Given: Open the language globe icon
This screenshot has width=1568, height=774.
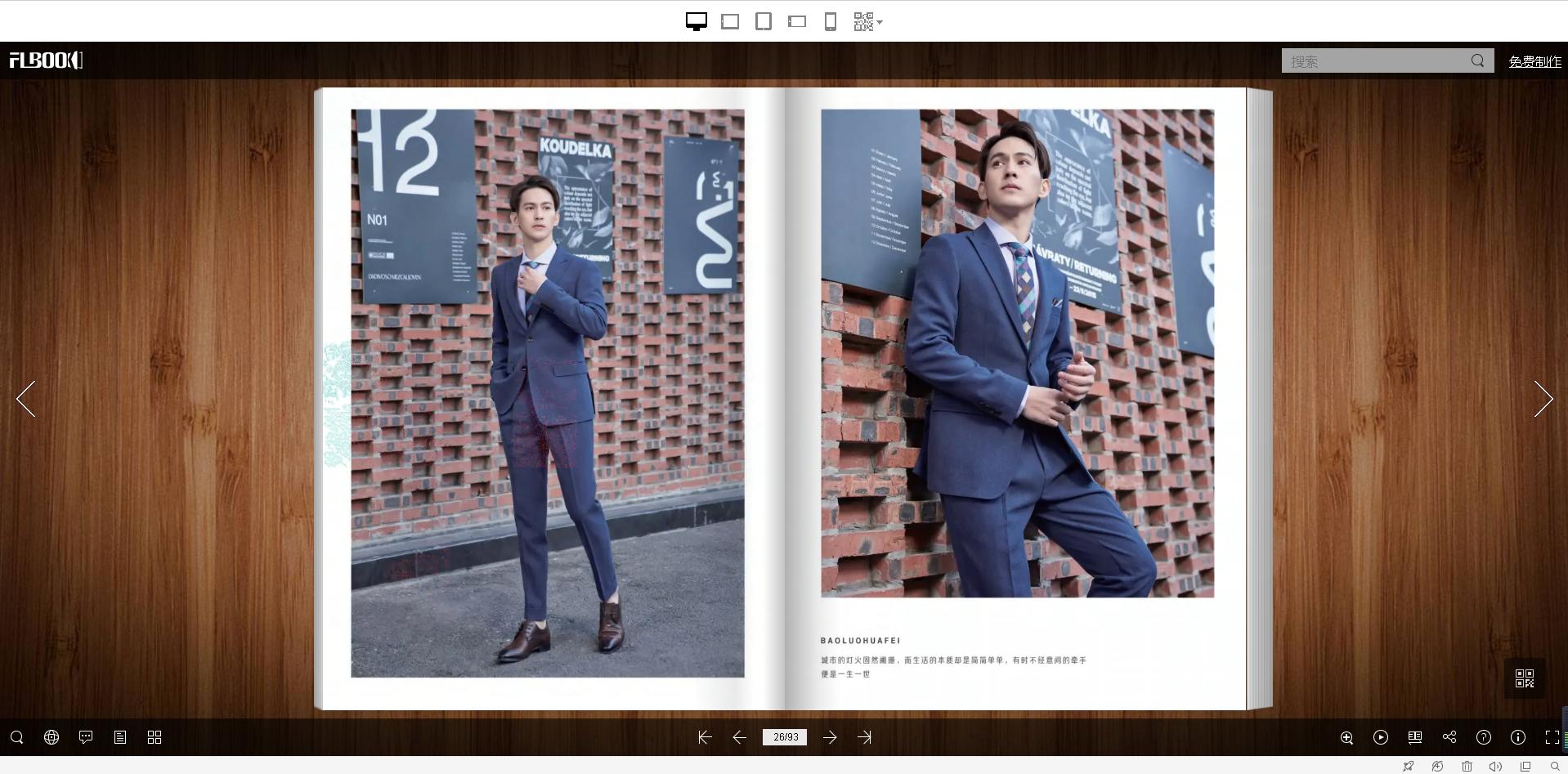Looking at the screenshot, I should pos(52,737).
